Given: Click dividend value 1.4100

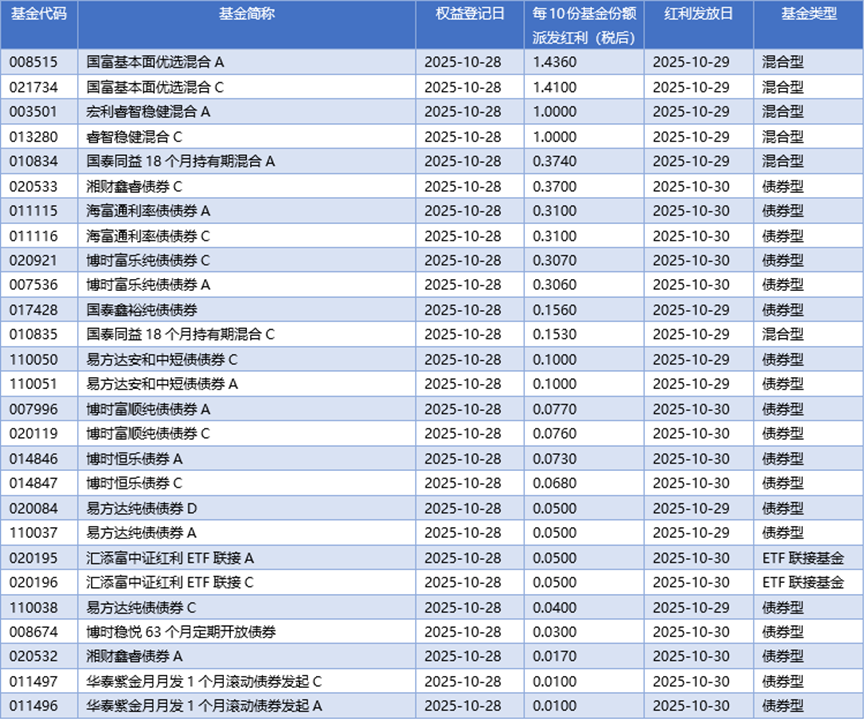Looking at the screenshot, I should [554, 87].
